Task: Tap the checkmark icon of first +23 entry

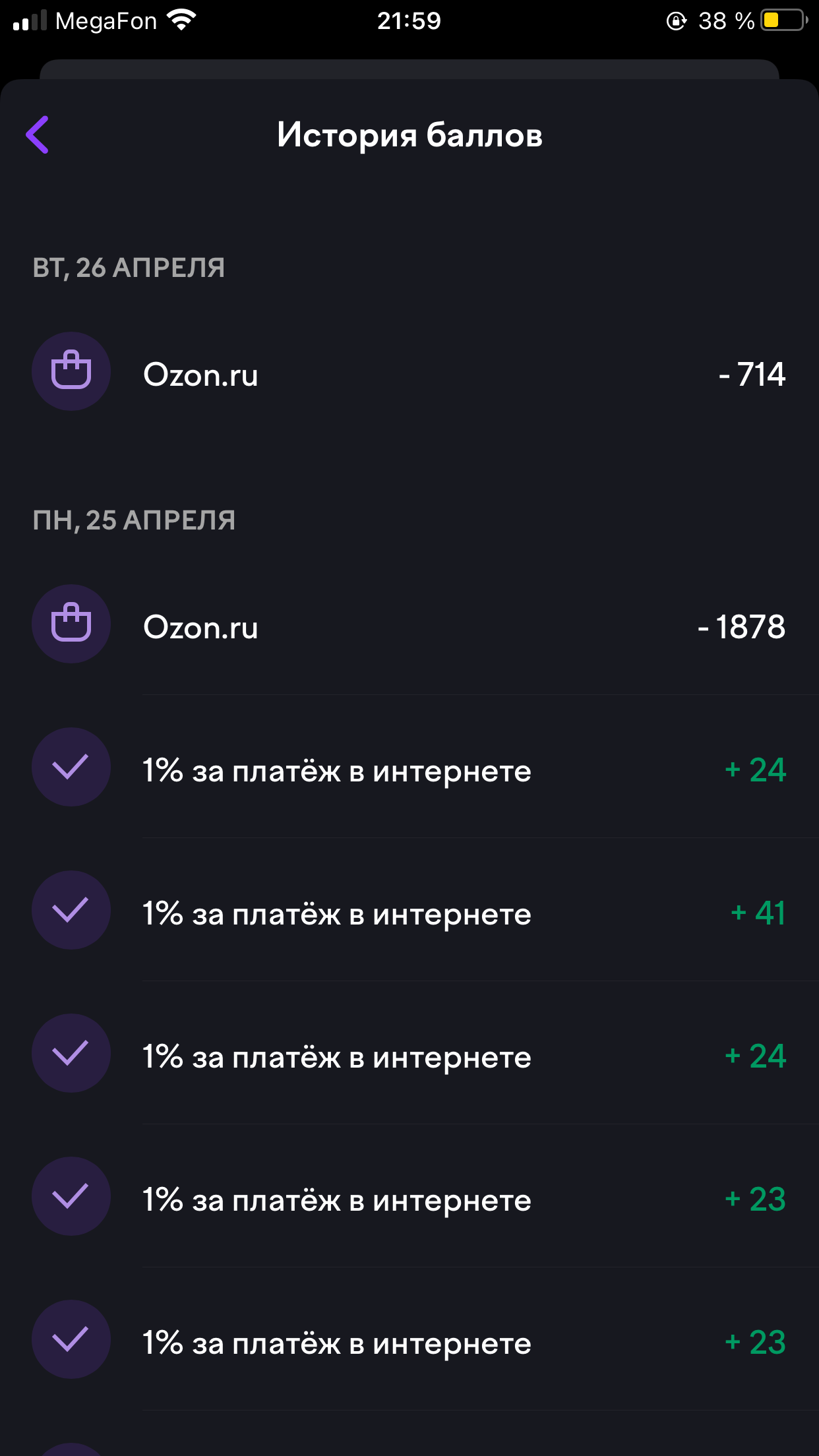Action: [71, 1196]
